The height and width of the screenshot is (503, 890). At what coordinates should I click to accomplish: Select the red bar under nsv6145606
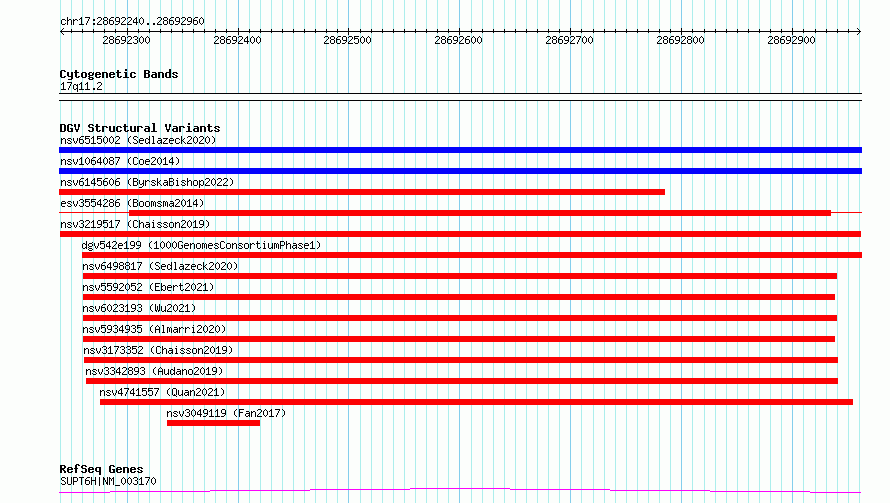(x=362, y=192)
